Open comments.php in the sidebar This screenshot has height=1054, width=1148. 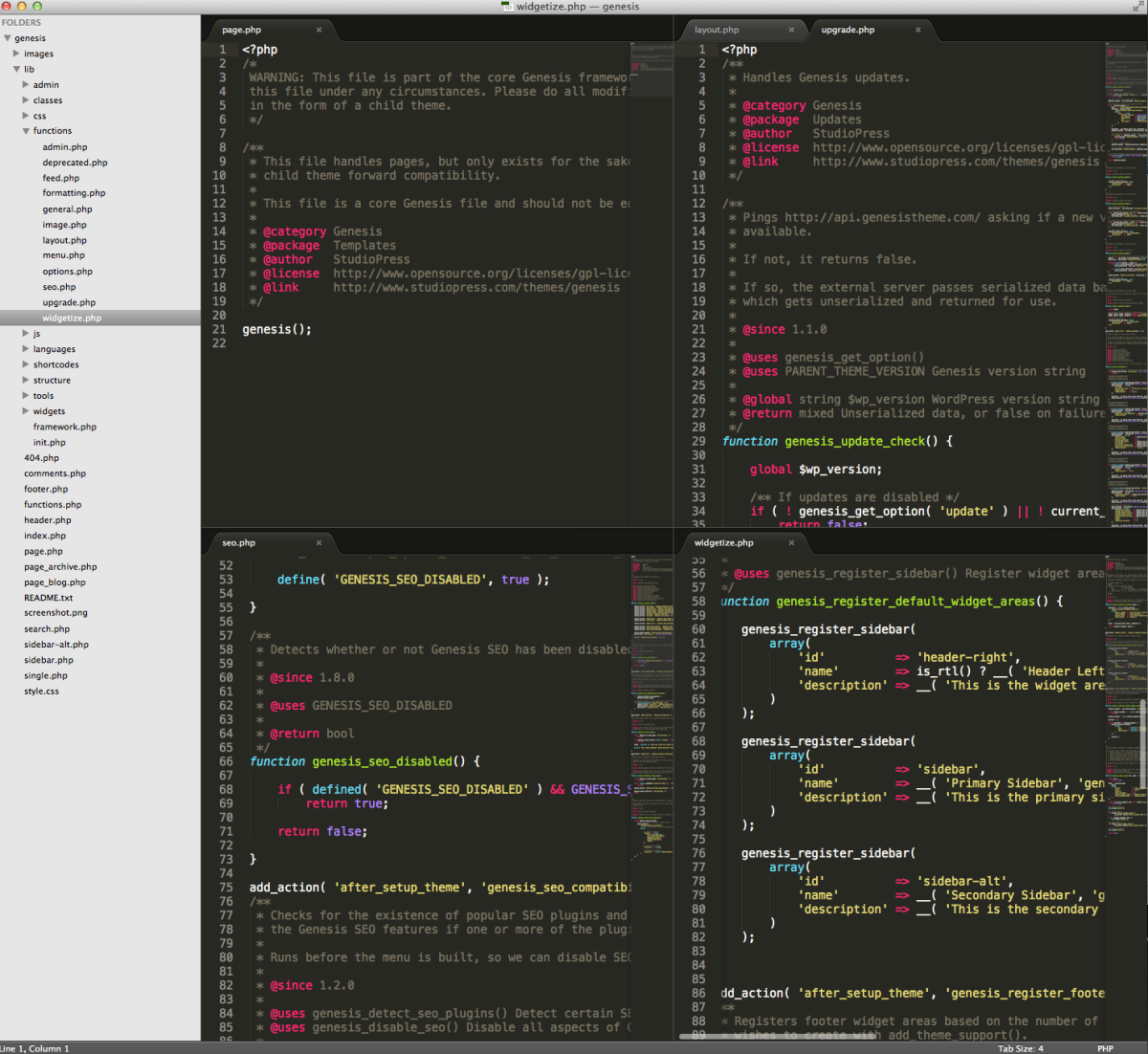click(x=55, y=473)
